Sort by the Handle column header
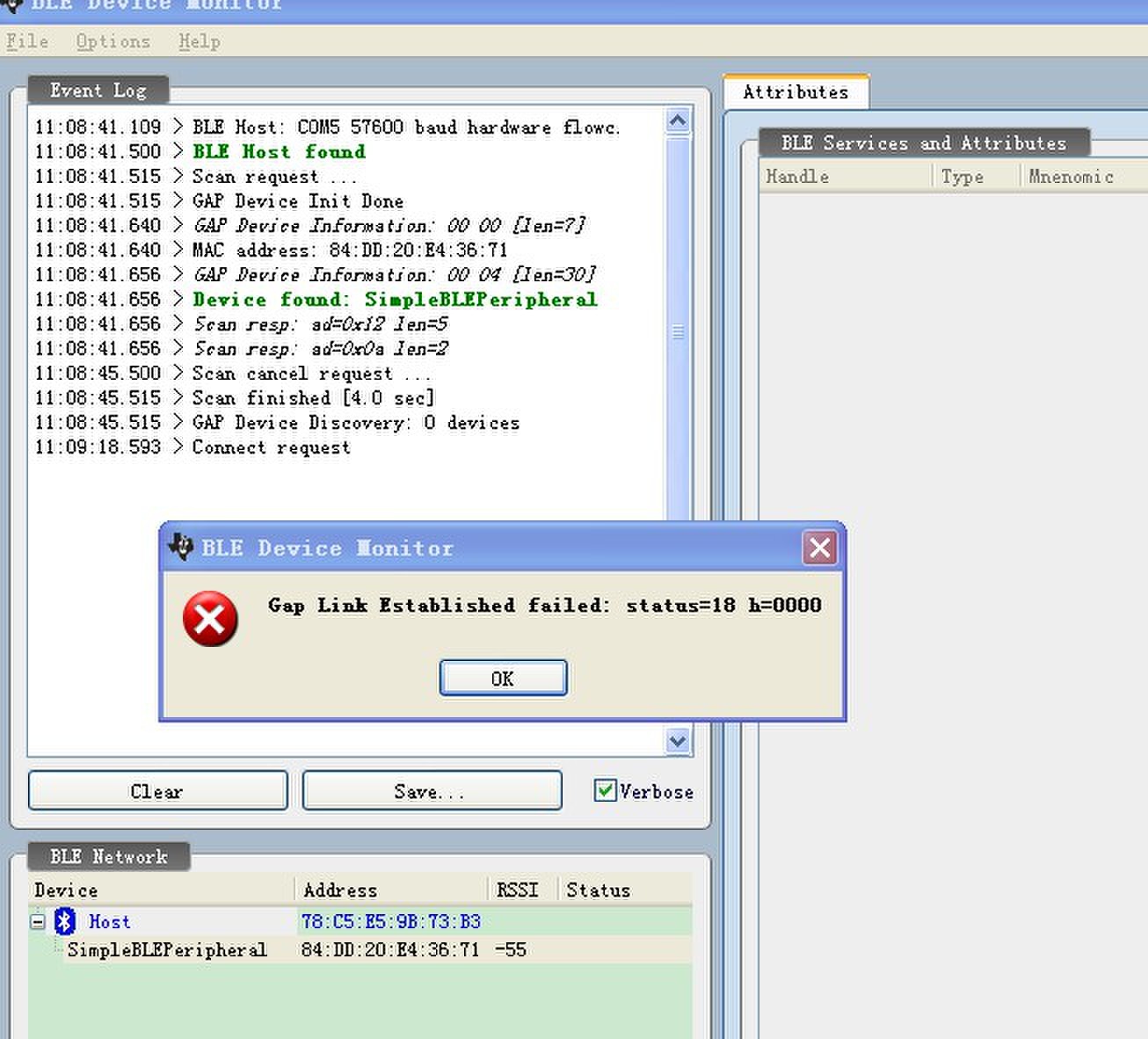The width and height of the screenshot is (1148, 1039). pos(845,177)
